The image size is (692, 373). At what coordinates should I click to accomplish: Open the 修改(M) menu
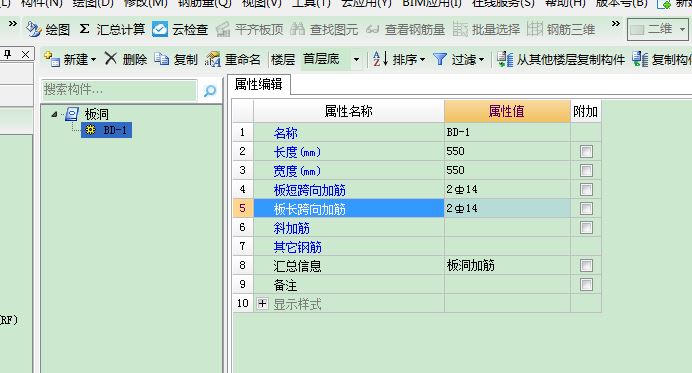point(146,4)
